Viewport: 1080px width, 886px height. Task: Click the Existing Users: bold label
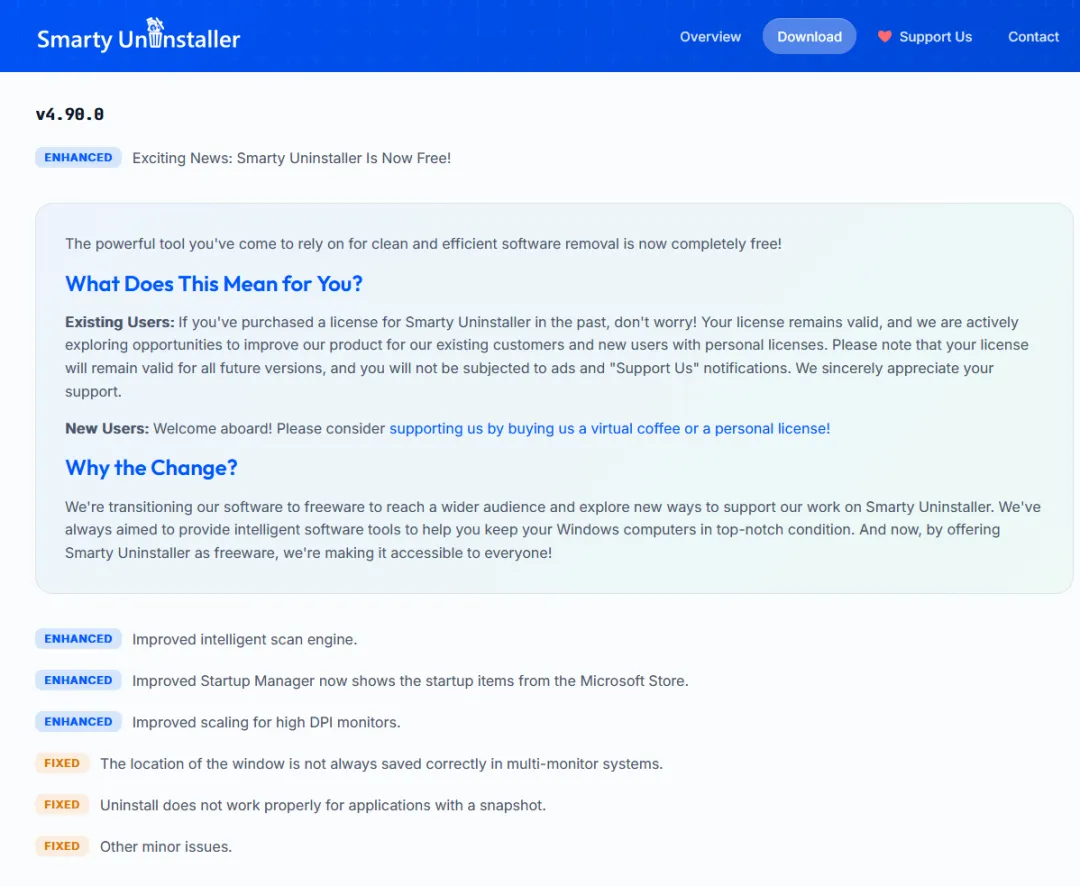point(120,322)
